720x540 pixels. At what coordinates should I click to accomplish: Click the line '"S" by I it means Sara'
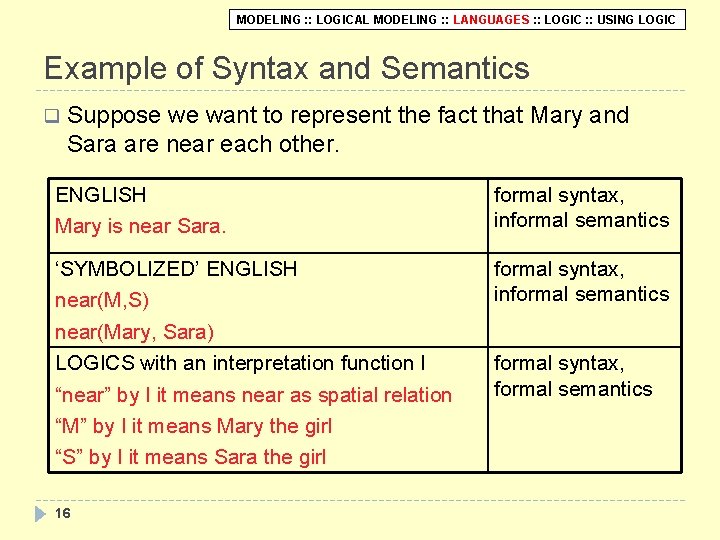[191, 457]
